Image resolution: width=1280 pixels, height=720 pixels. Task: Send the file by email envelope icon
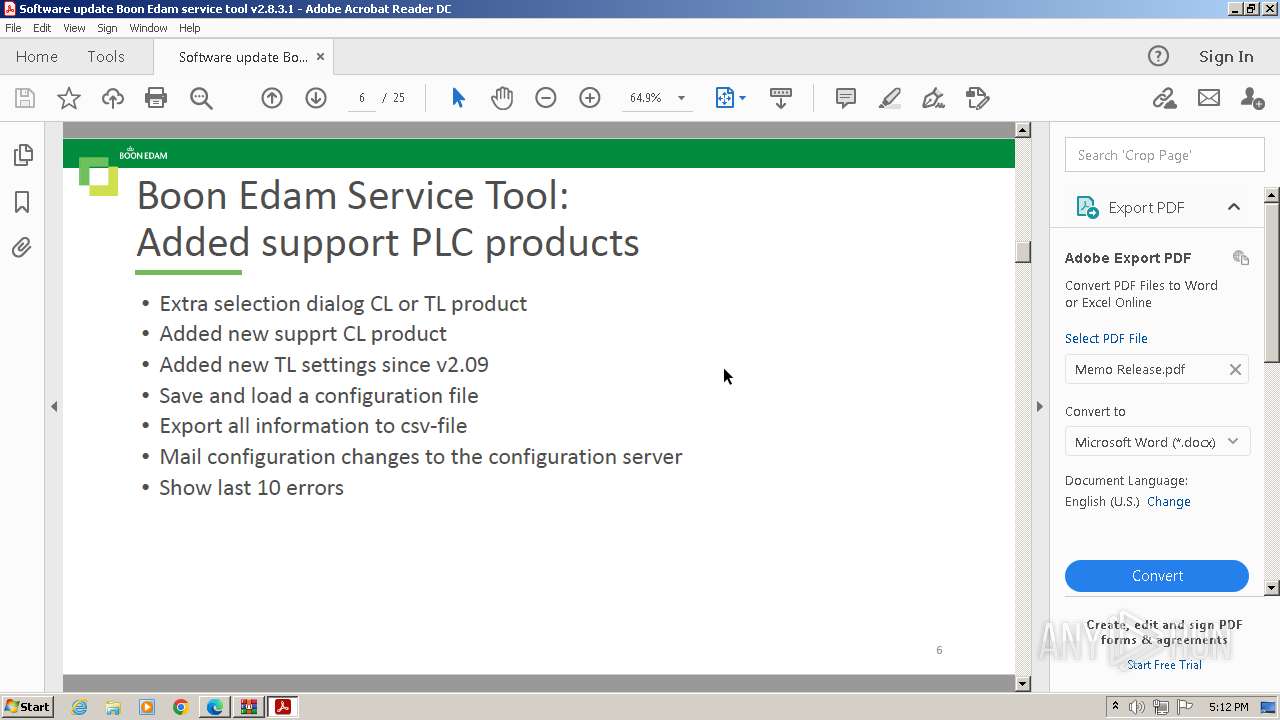[1209, 98]
